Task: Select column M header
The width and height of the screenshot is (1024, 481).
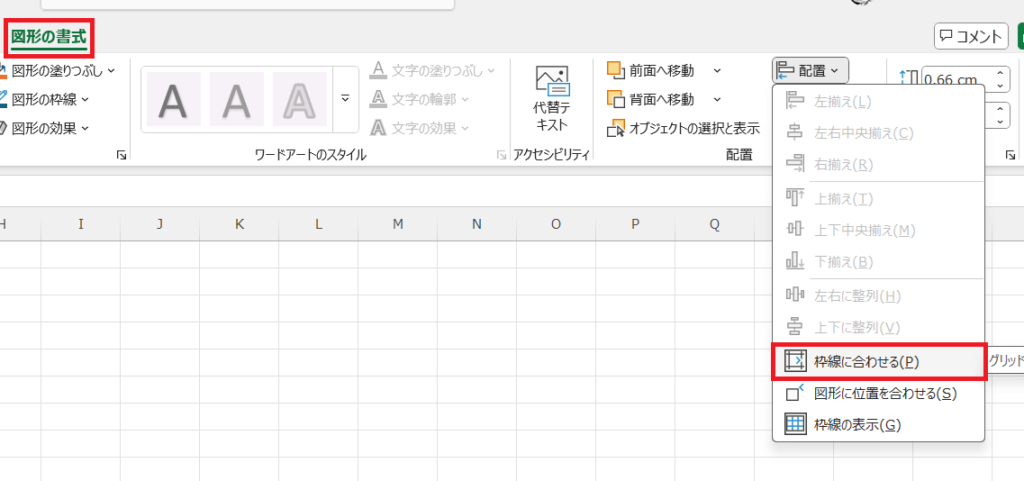Action: pyautogui.click(x=397, y=224)
